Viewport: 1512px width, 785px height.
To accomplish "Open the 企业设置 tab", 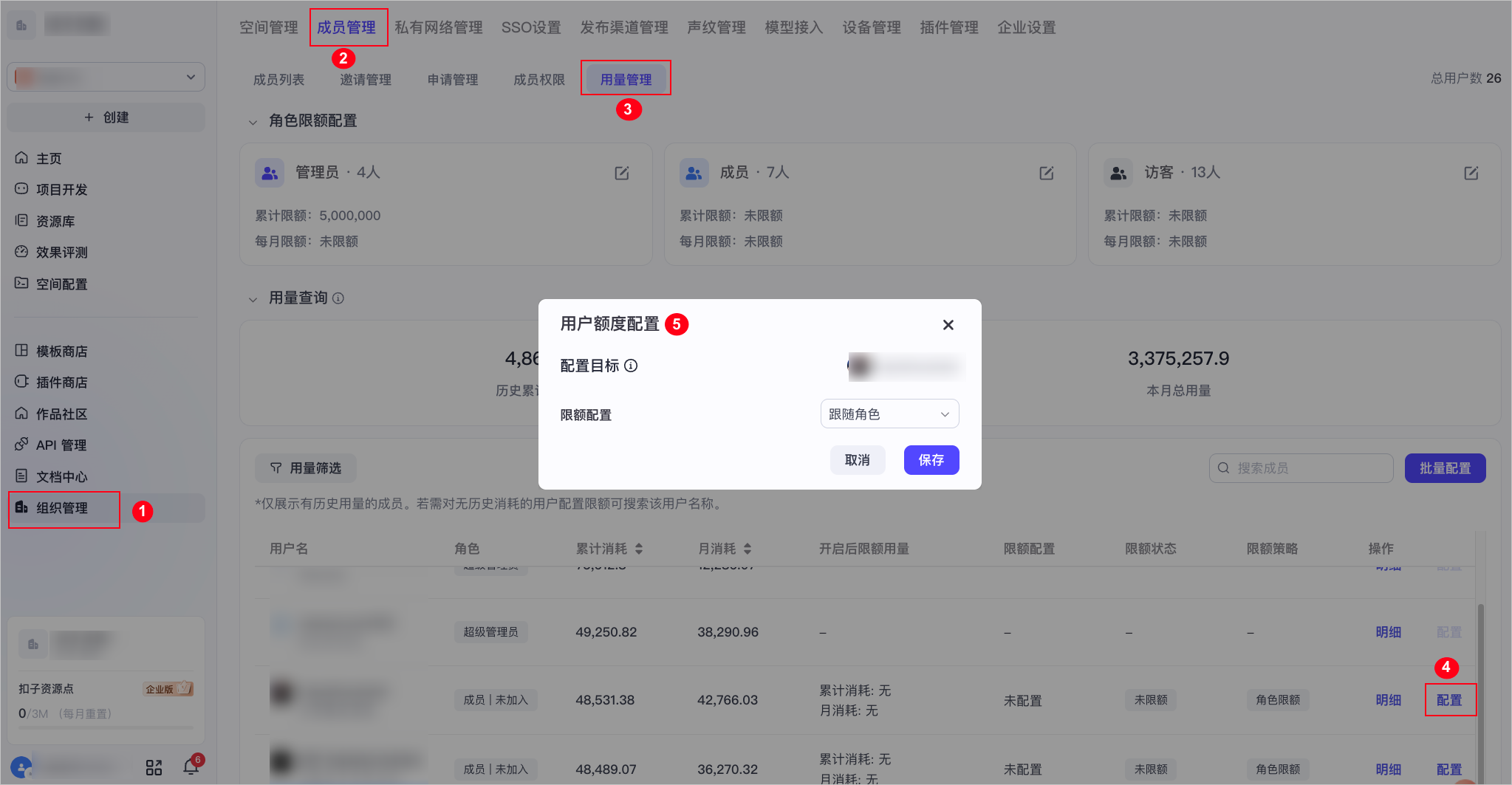I will point(1027,27).
